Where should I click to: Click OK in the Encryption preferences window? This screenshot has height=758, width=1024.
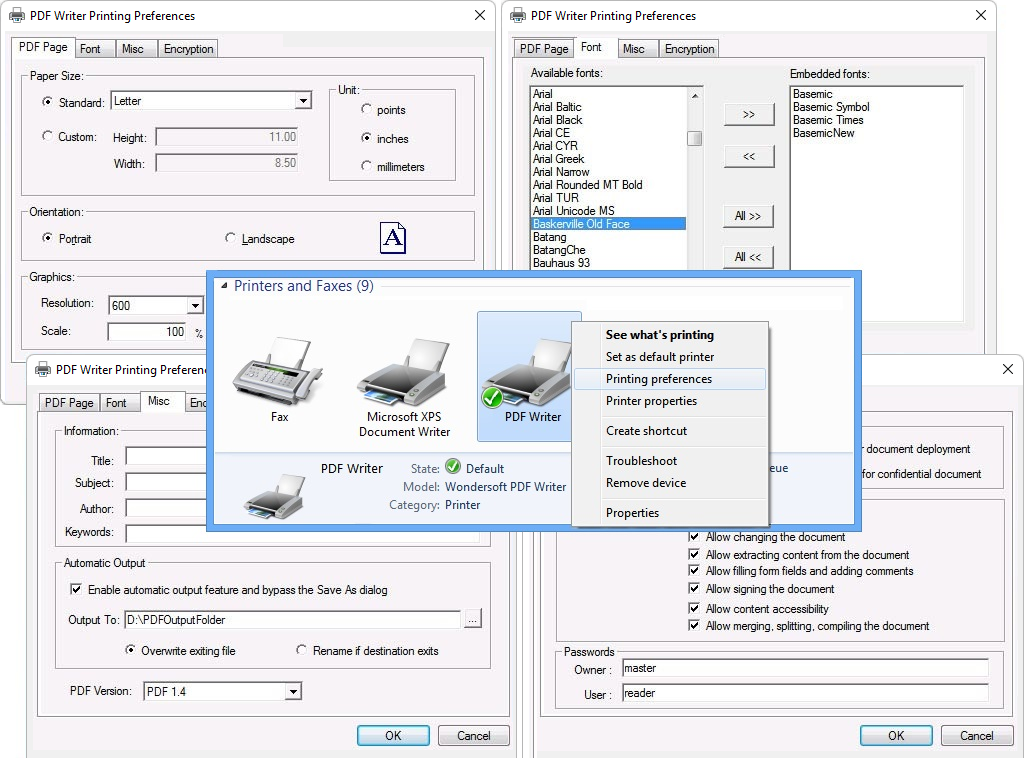coord(896,736)
